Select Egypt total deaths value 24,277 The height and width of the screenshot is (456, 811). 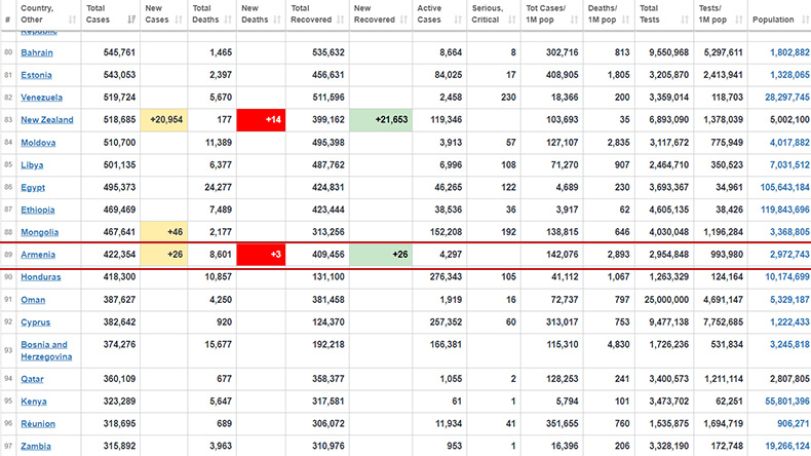218,187
